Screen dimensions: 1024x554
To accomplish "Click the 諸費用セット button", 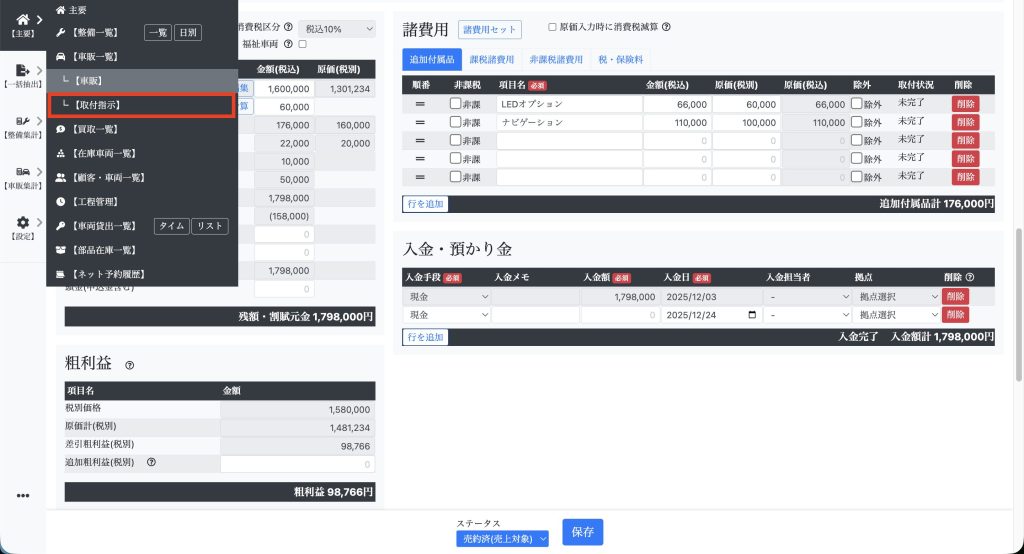I will click(489, 30).
